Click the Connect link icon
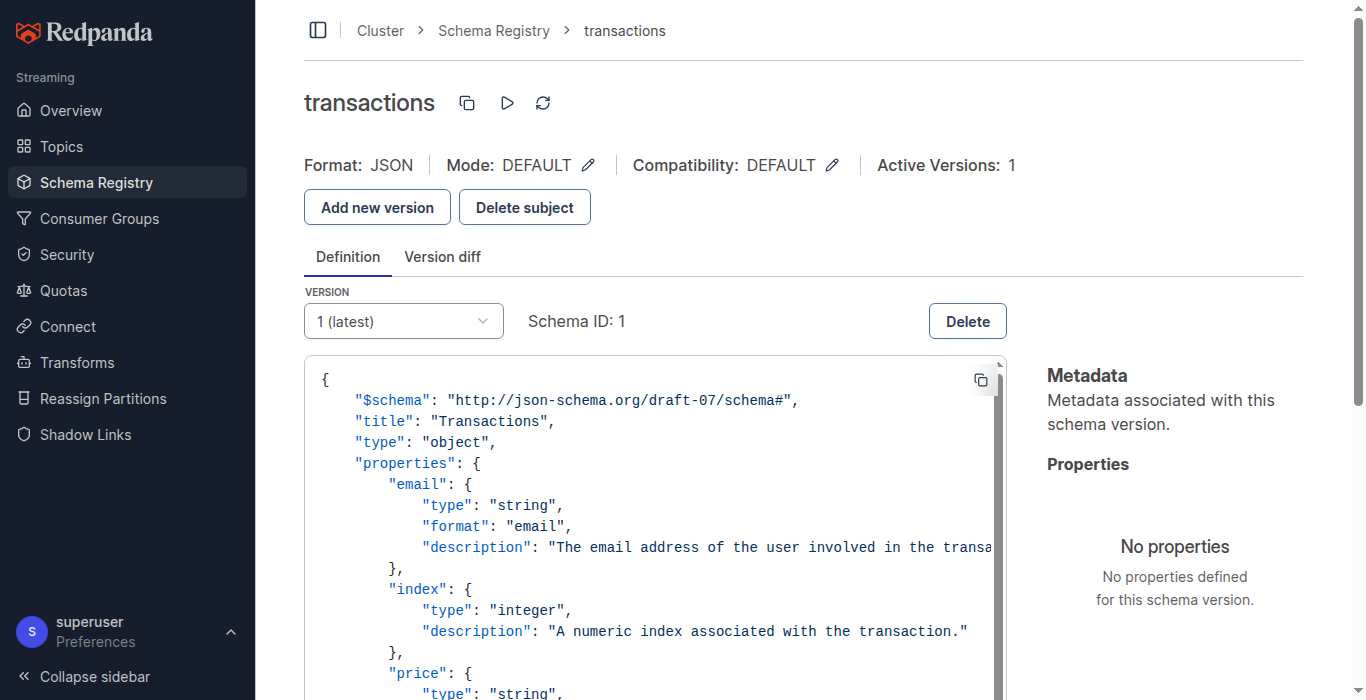The width and height of the screenshot is (1366, 700). point(25,326)
